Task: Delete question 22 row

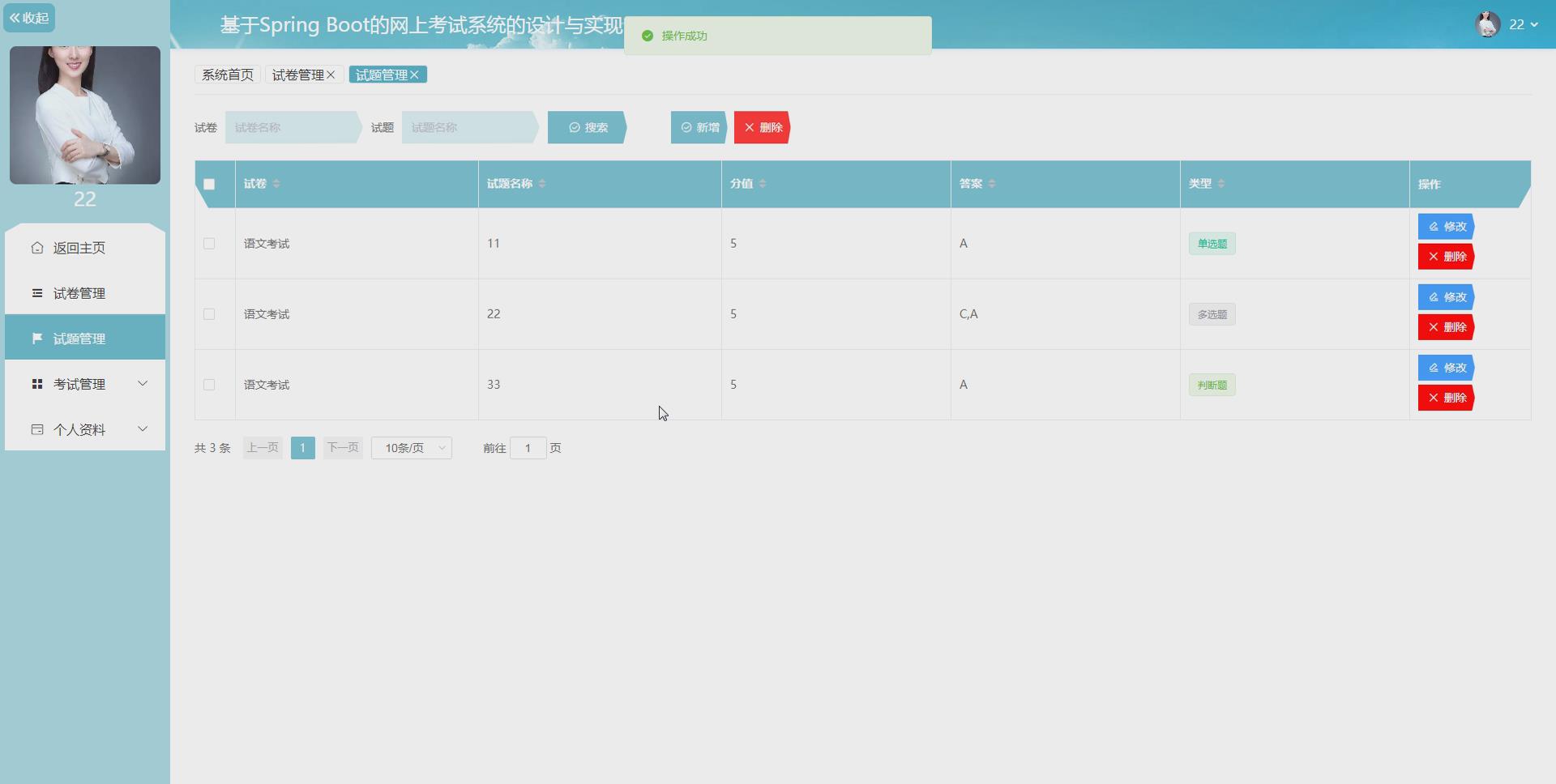Action: [1447, 327]
